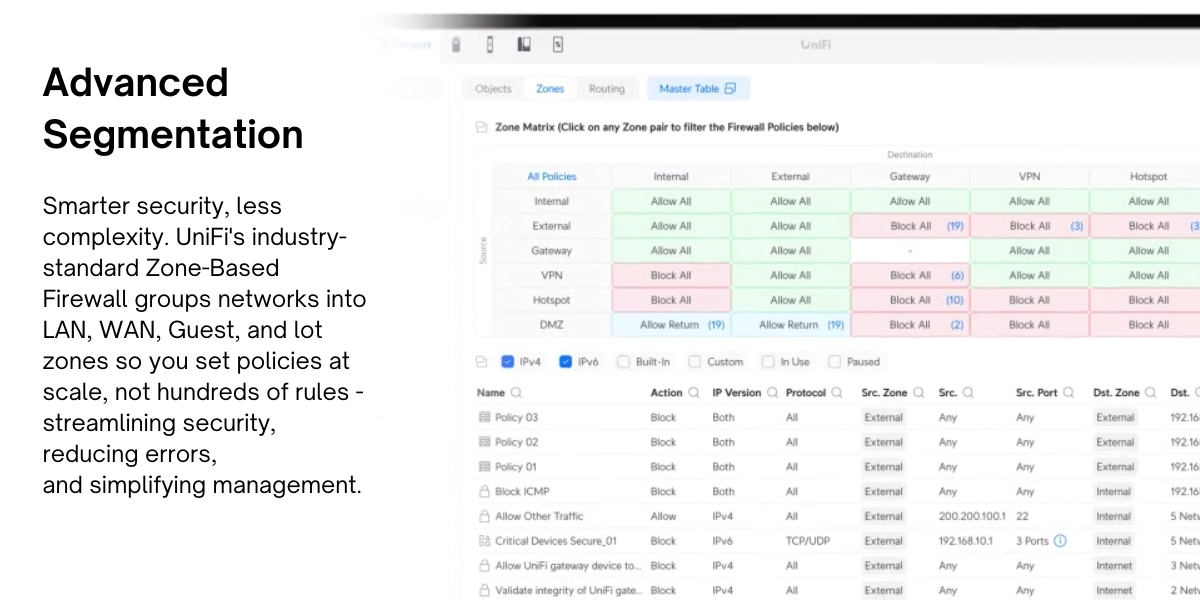1200x600 pixels.
Task: Click the Network label in top bar
Action: 412,45
